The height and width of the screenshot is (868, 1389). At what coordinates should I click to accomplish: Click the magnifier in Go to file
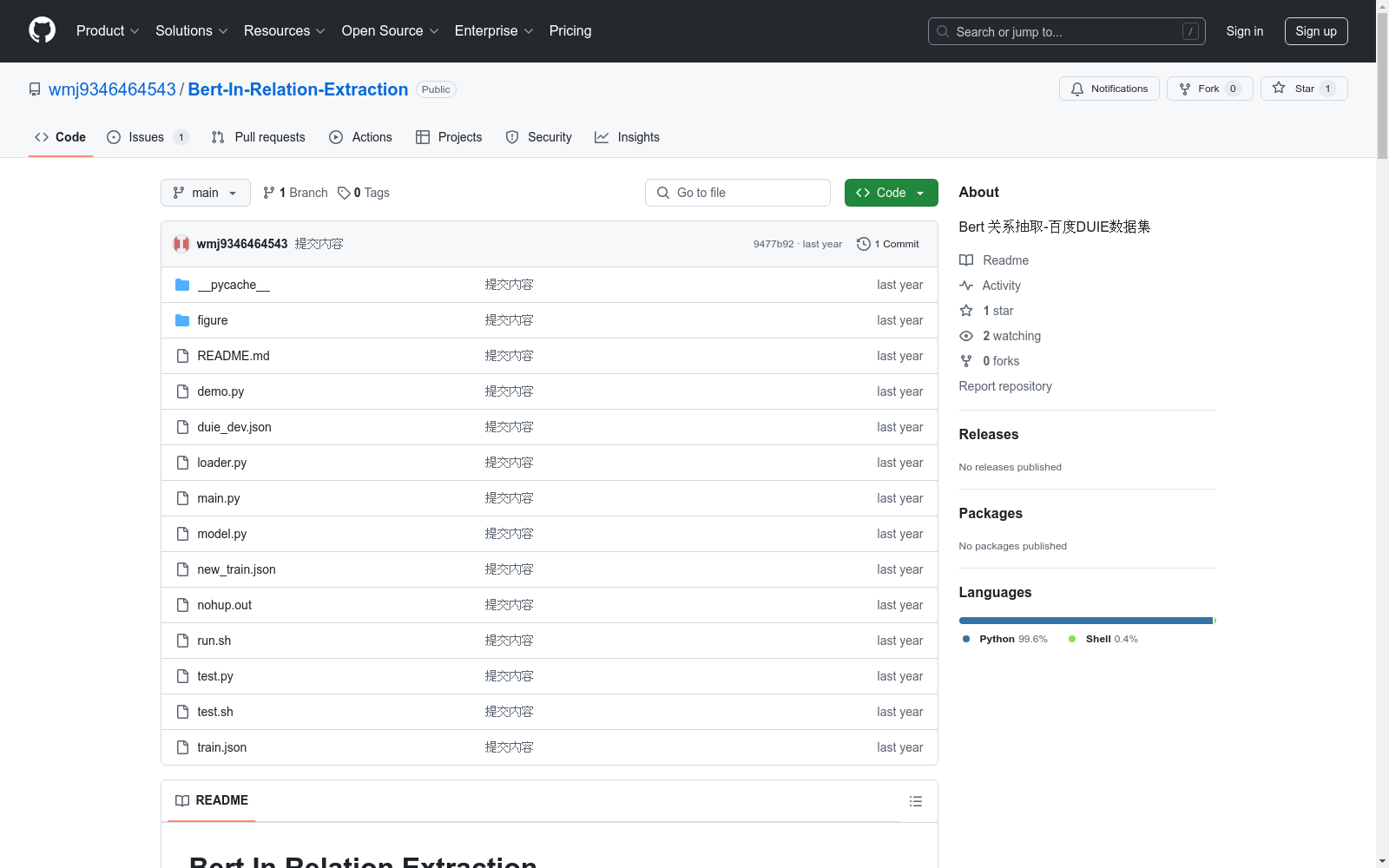click(663, 193)
